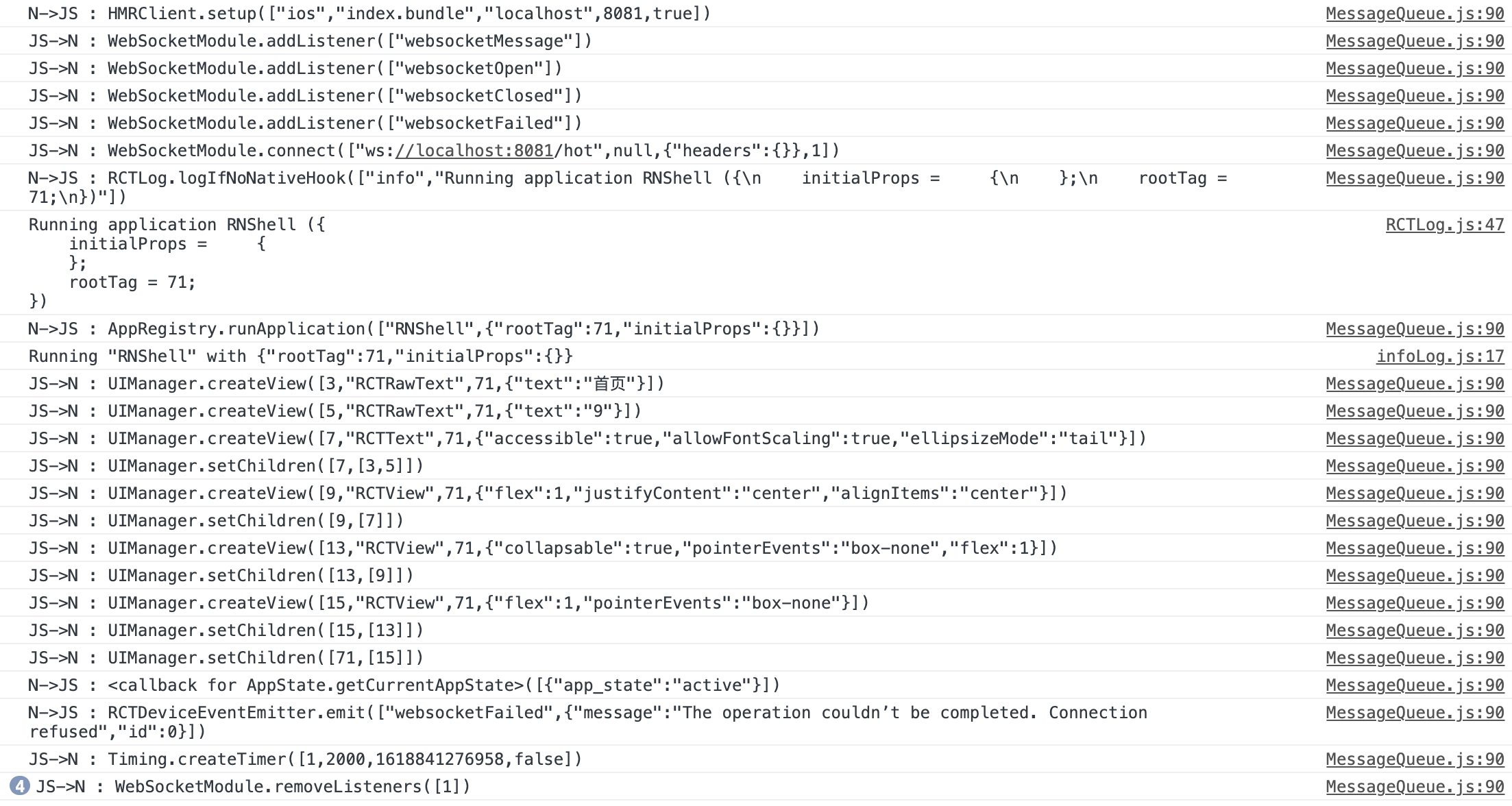The image size is (1512, 806).
Task: Select the UIManager.setChildren([71,[15]]) log line
Action: (x=756, y=658)
